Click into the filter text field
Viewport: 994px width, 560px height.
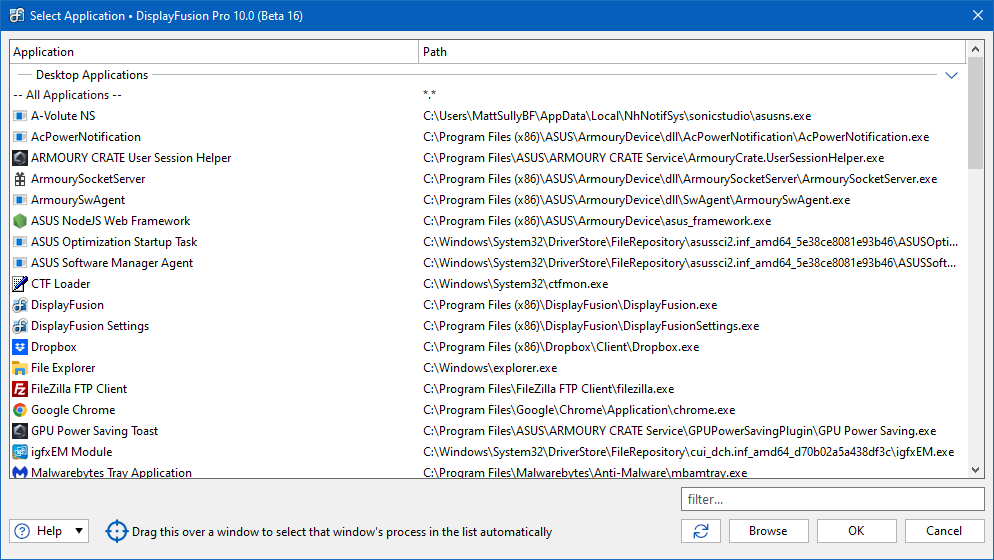[x=832, y=499]
